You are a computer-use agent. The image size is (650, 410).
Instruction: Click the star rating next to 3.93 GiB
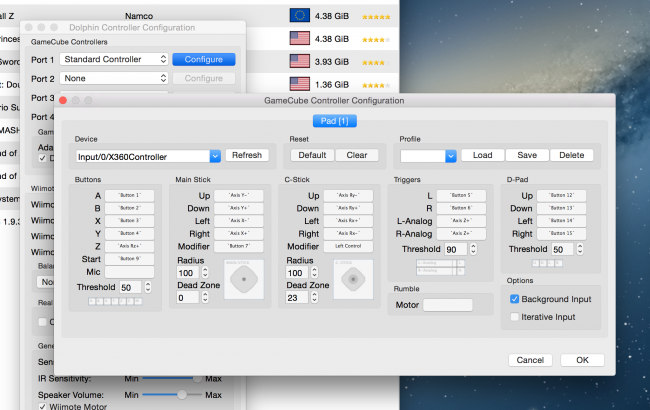tap(376, 63)
